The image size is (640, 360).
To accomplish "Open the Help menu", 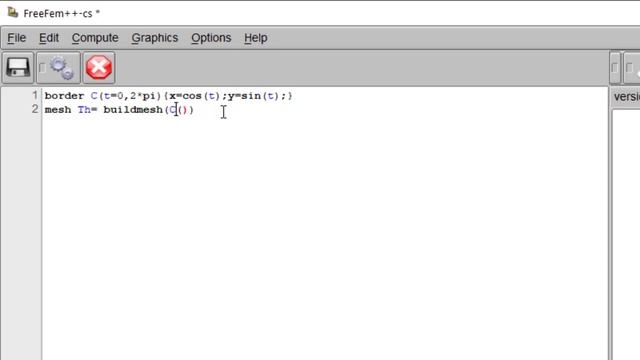I will pos(256,38).
